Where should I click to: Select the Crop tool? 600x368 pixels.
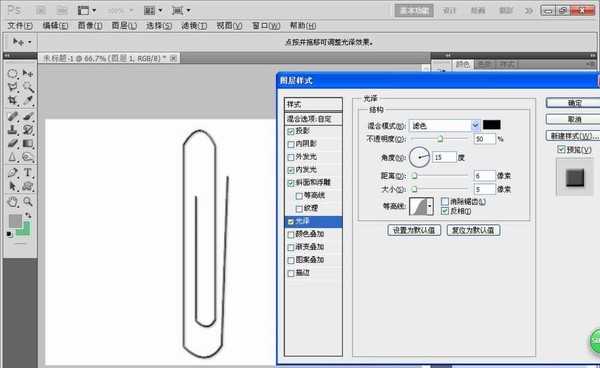tap(13, 101)
